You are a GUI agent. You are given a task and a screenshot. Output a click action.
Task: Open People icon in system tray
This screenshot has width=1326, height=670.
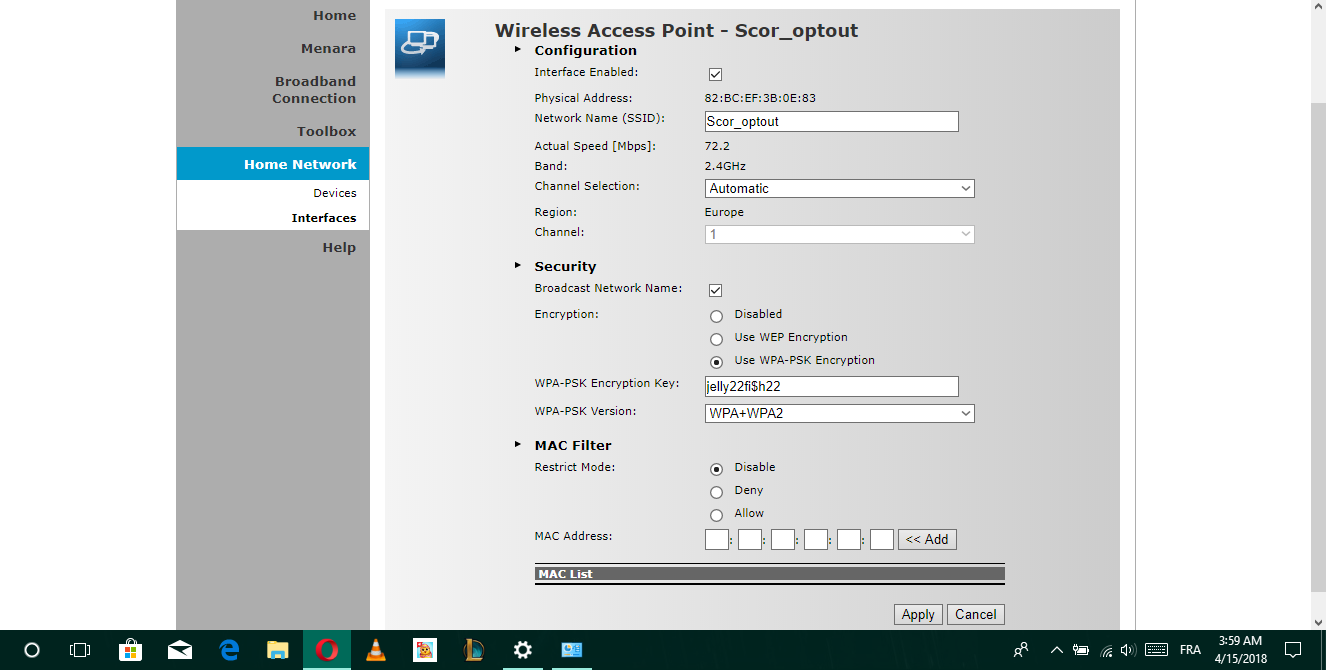[x=1021, y=650]
